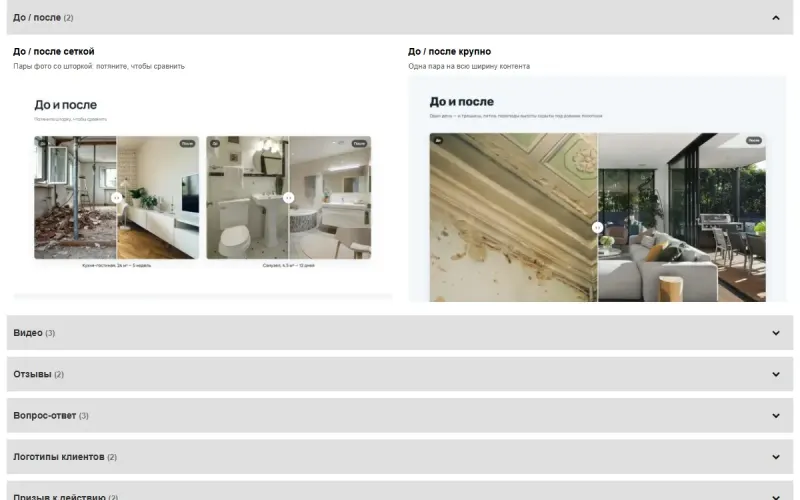The image size is (800, 500).
Task: Click the После badge on kitchen-living room pair
Action: click(x=187, y=143)
